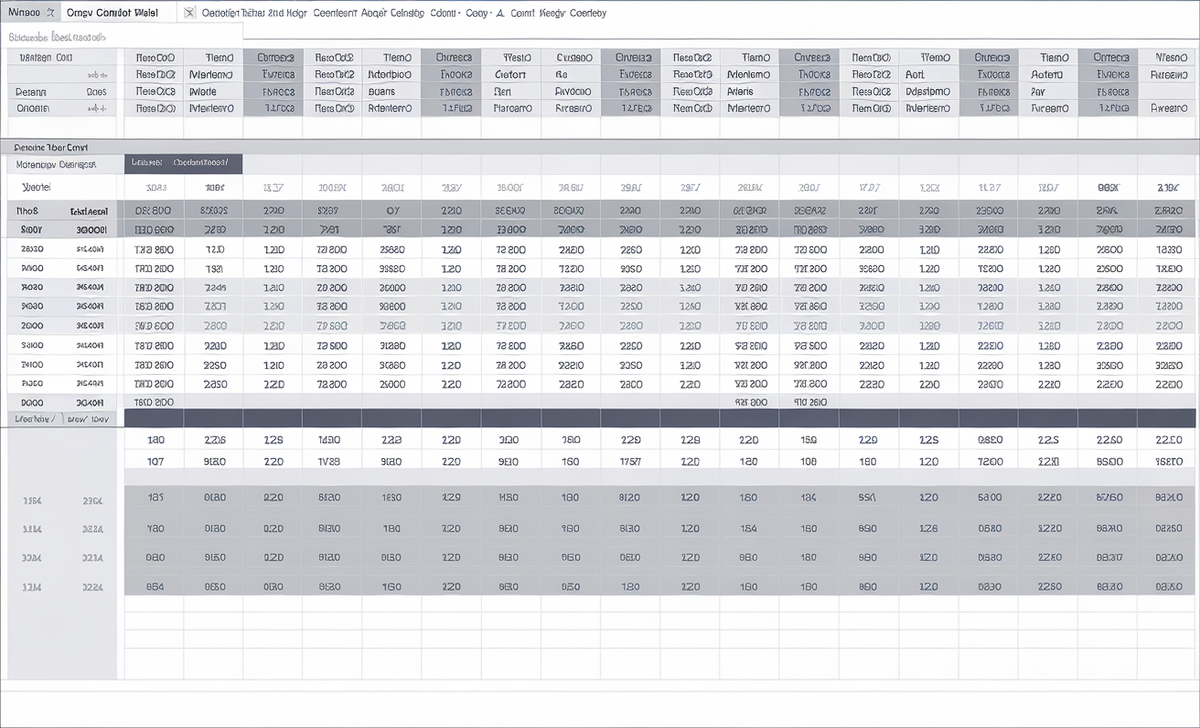
Task: Expand the 'Cooy' dropdown in the menu bar
Action: tap(478, 13)
